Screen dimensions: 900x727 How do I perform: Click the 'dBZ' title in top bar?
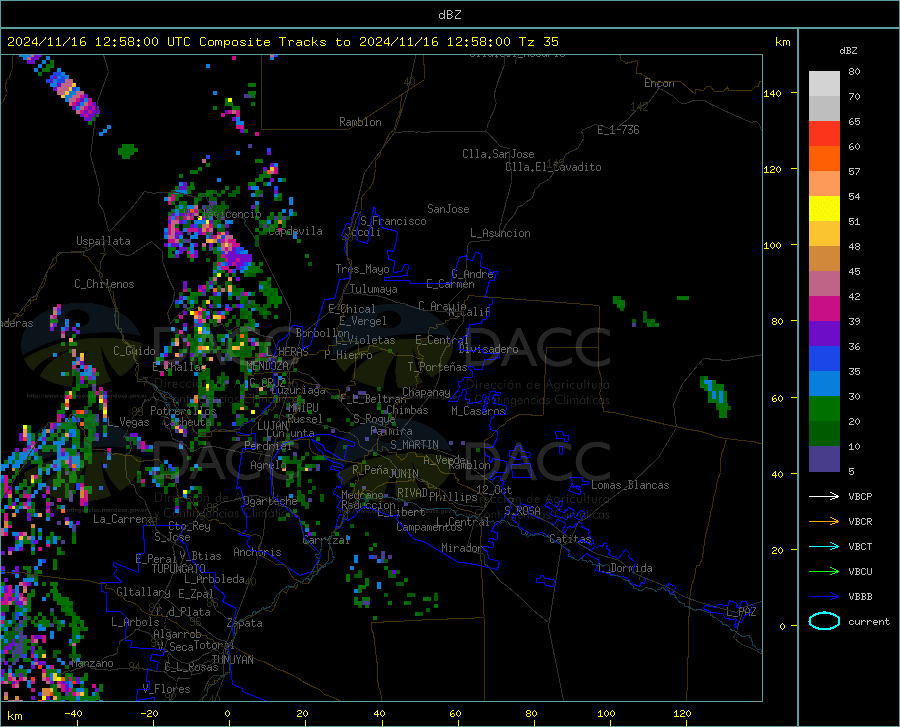449,15
